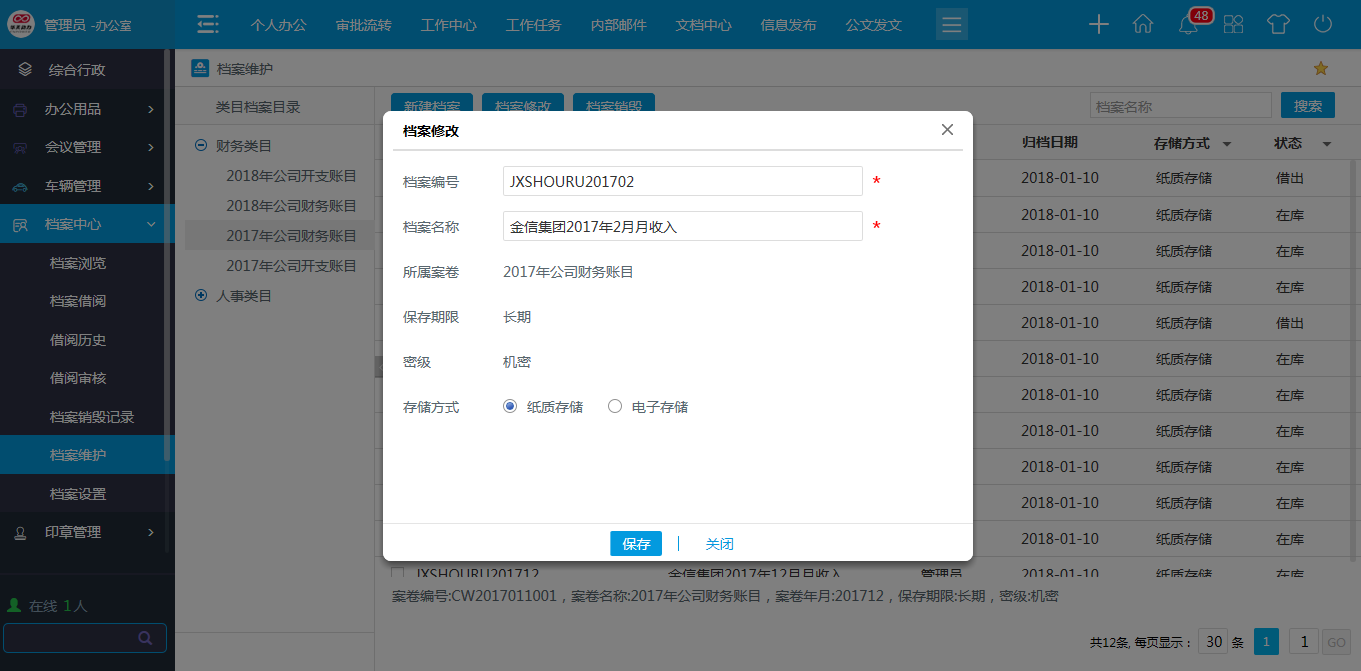Click the home icon in top bar
Image resolution: width=1361 pixels, height=671 pixels.
pyautogui.click(x=1143, y=24)
